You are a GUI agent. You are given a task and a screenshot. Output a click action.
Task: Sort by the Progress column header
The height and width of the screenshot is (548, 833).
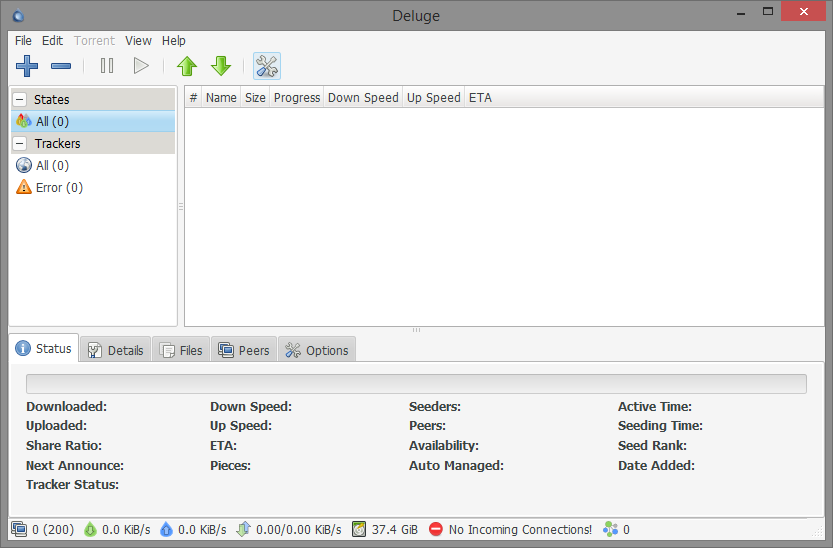[297, 98]
